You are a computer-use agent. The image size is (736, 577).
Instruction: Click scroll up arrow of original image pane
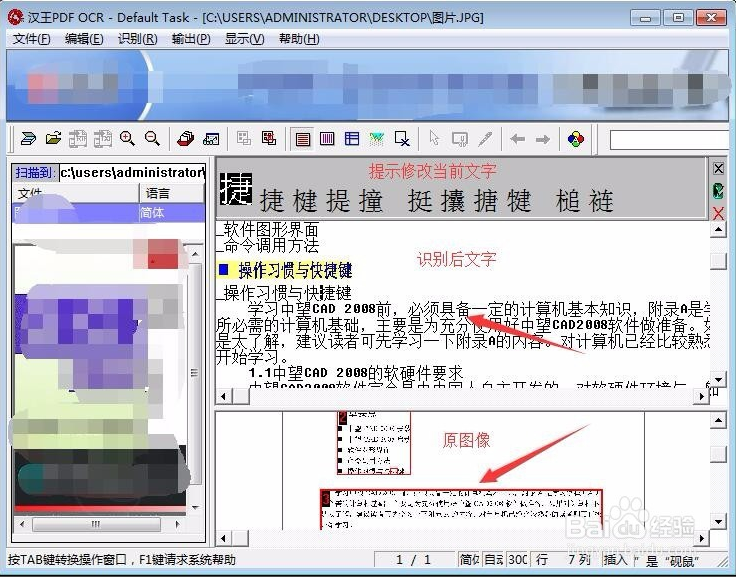coord(718,420)
